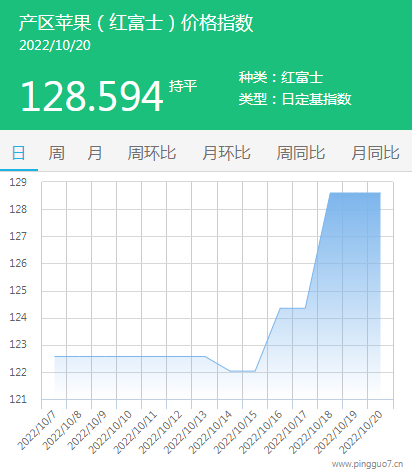Switch to 月环比 month-over-month tab

[x=226, y=153]
